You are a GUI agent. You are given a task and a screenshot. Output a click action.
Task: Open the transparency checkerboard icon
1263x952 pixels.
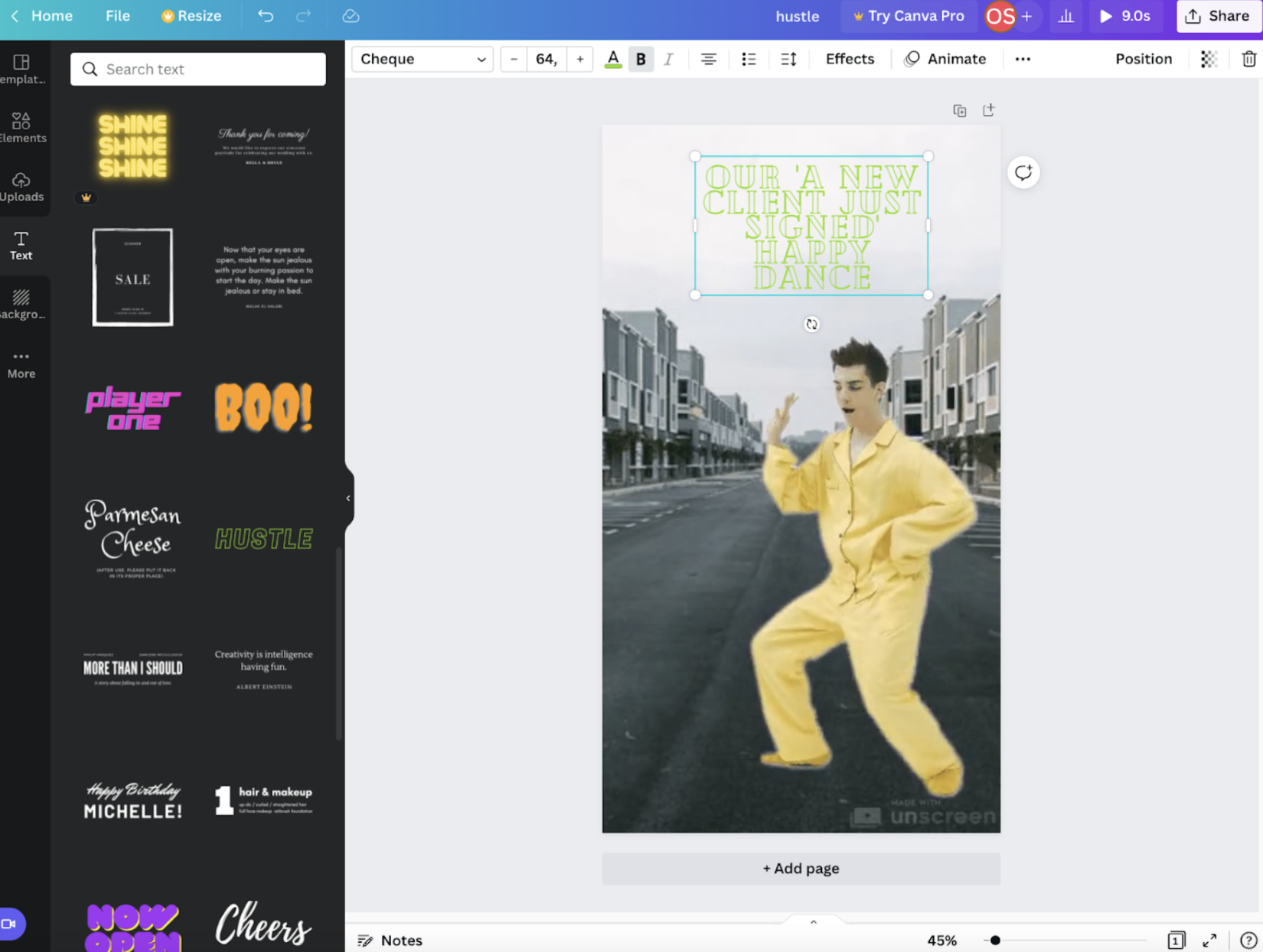coord(1209,59)
